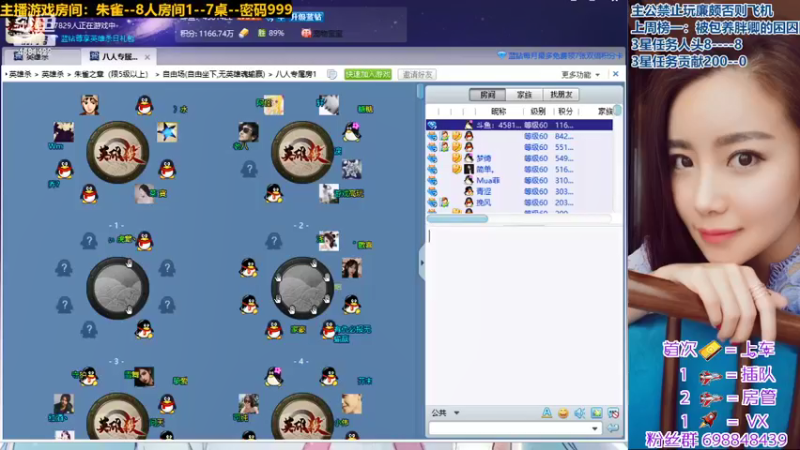Click the font style A icon in chat toolbar

(x=546, y=413)
